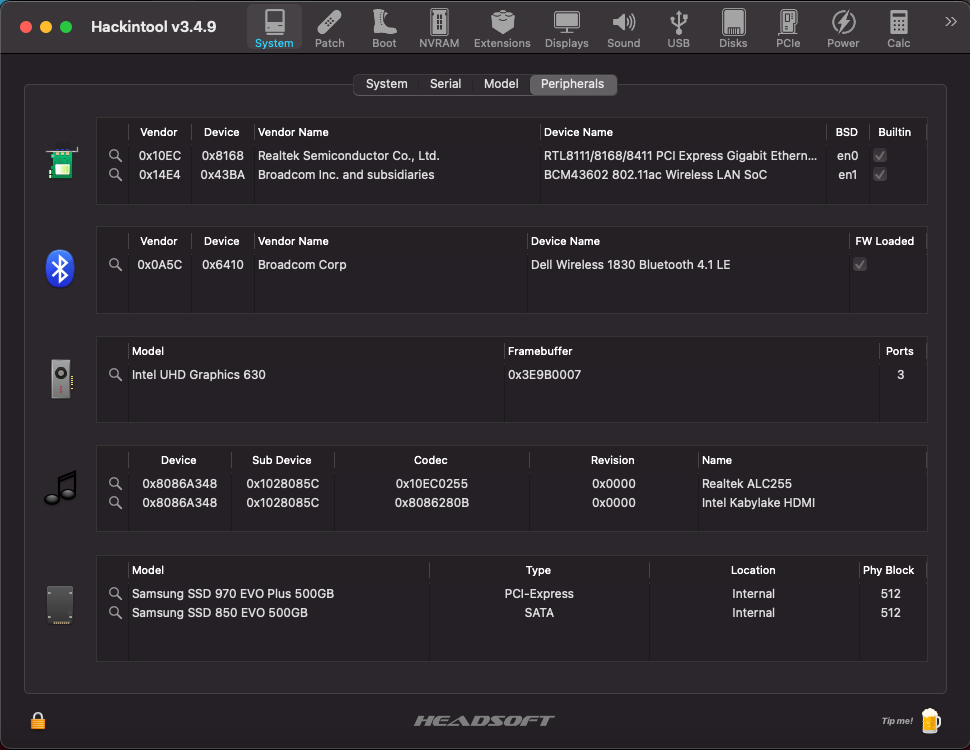Click the audio Codec column header
Viewport: 970px width, 750px height.
click(431, 460)
